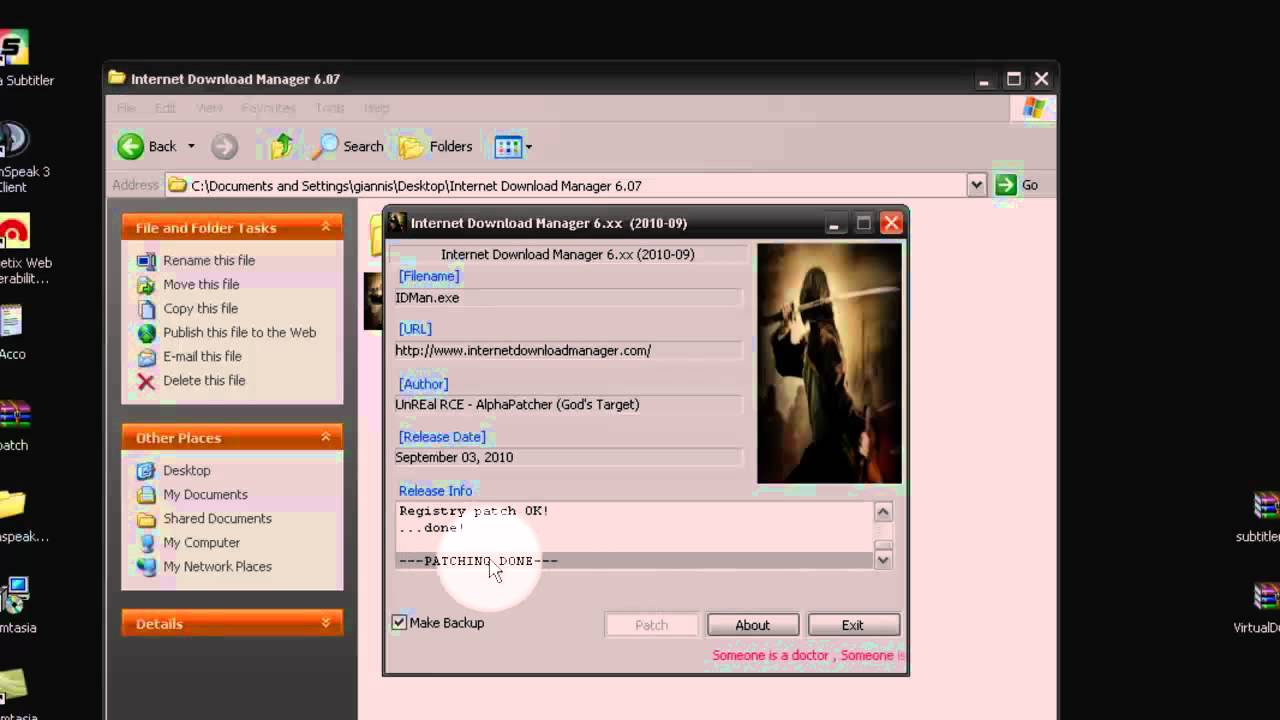Image resolution: width=1280 pixels, height=720 pixels.
Task: Click the Go button beside address bar
Action: tap(1017, 185)
